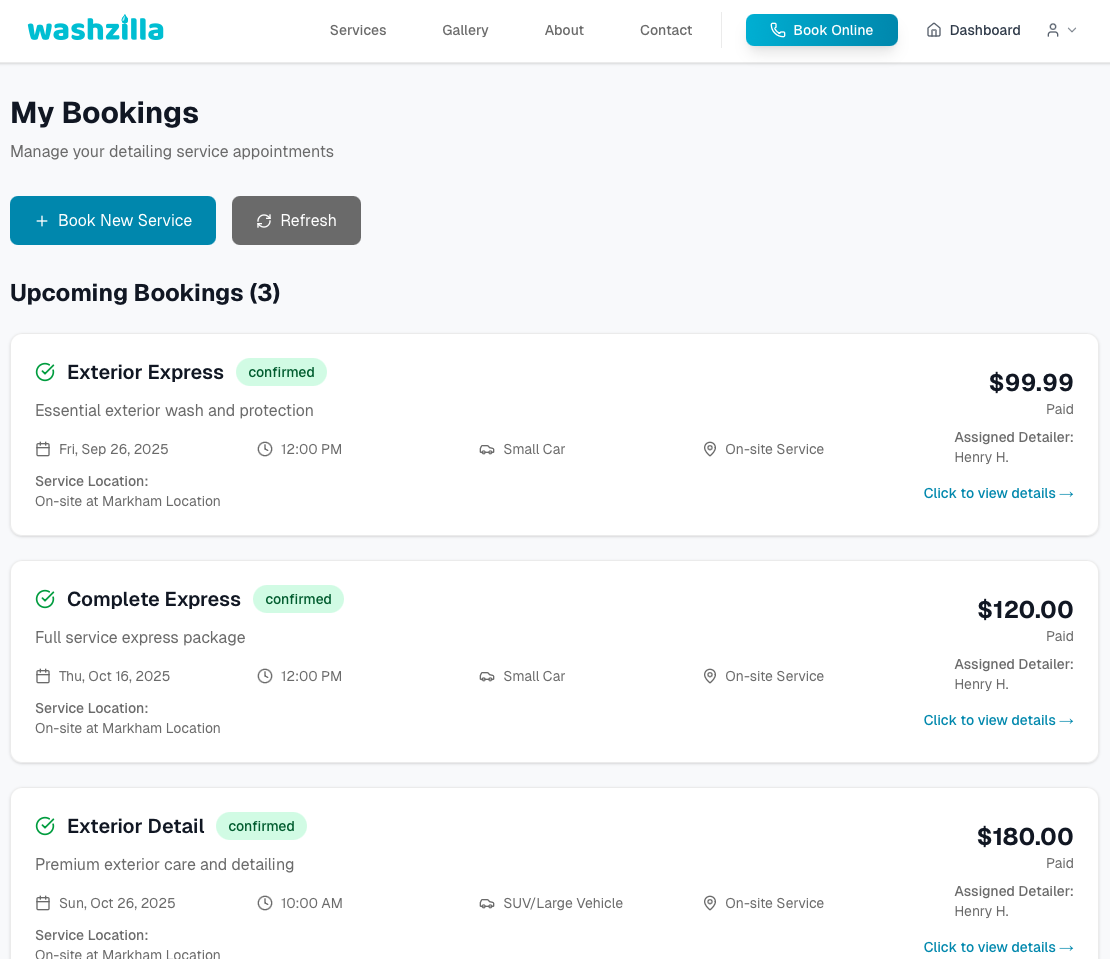The width and height of the screenshot is (1110, 959).
Task: Click the calendar icon next to Sep 26
Action: click(x=43, y=449)
